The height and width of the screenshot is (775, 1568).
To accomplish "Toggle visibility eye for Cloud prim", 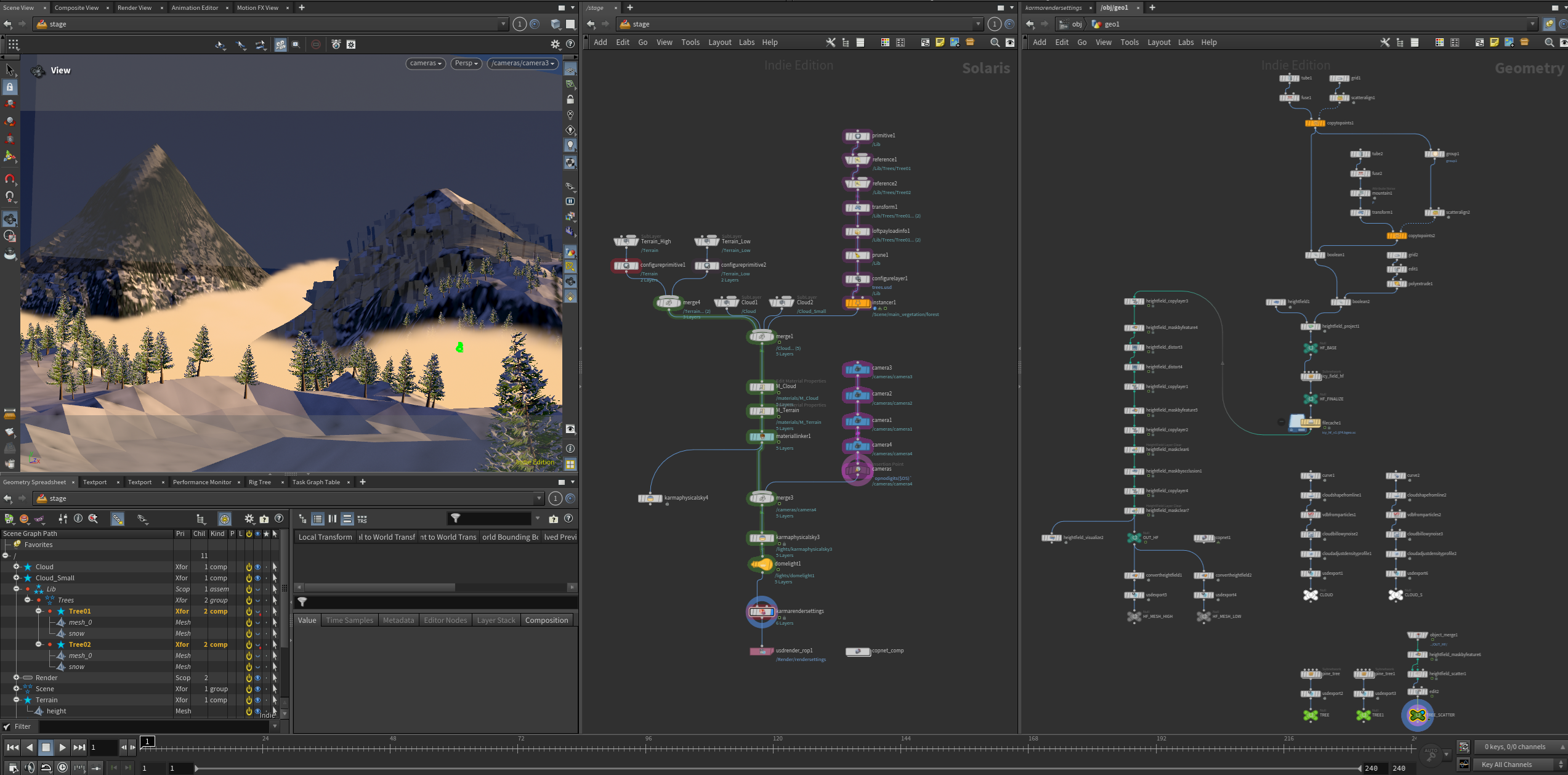I will pyautogui.click(x=257, y=567).
